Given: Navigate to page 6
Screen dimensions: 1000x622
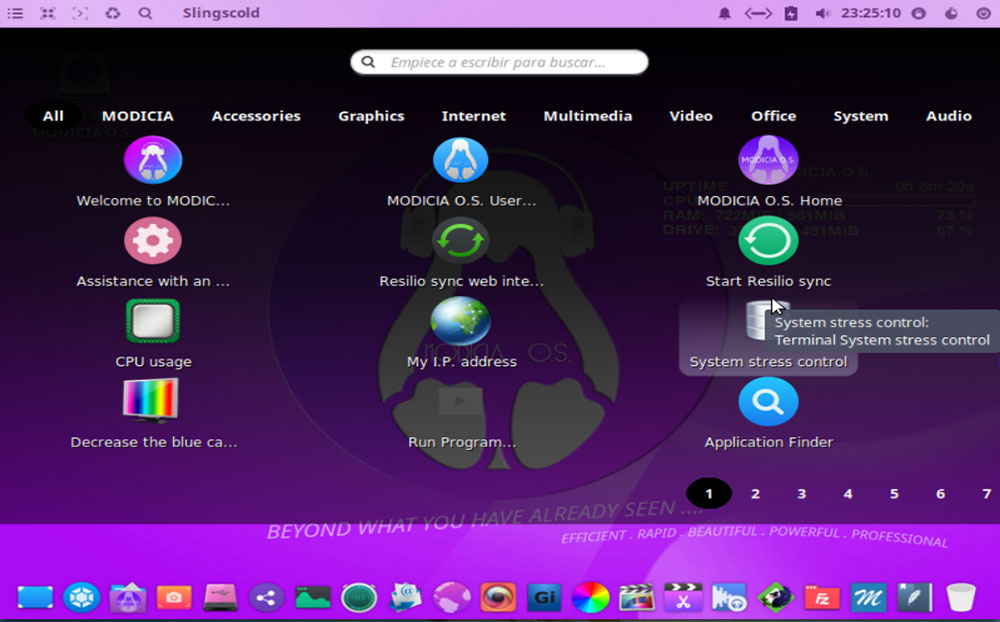Looking at the screenshot, I should [940, 493].
